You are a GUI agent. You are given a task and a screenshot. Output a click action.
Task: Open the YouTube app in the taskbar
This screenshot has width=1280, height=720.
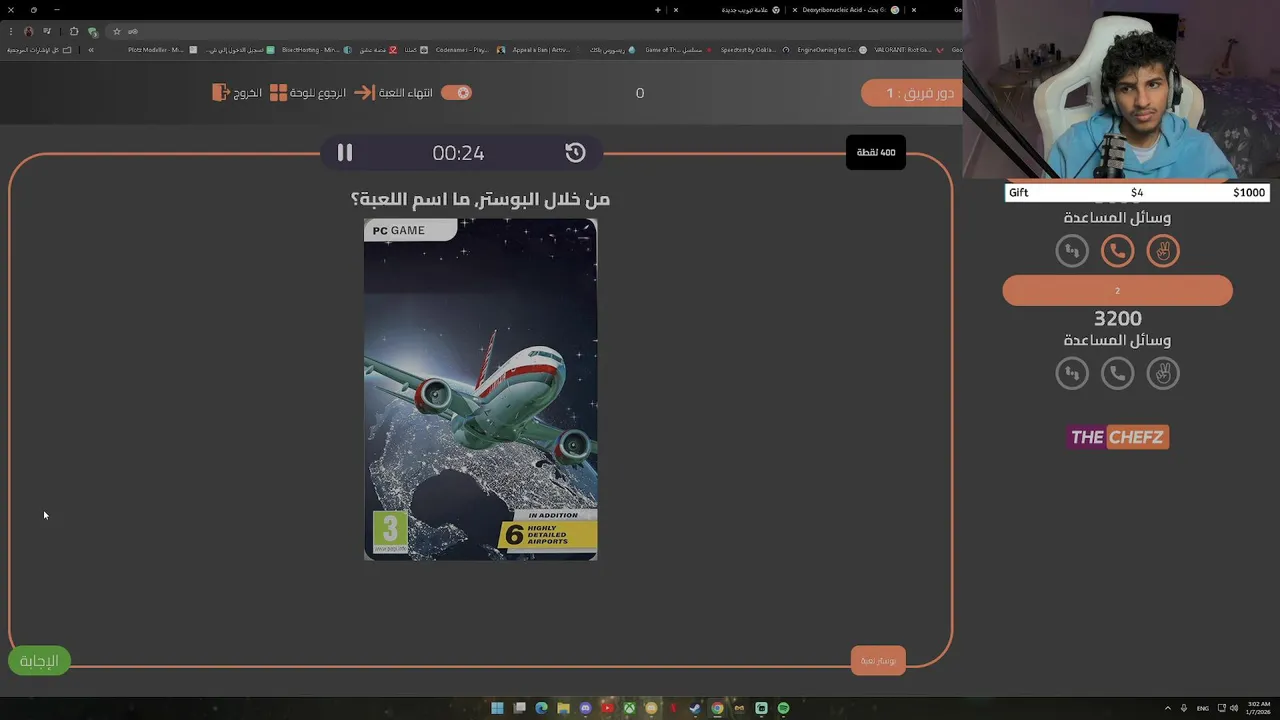pyautogui.click(x=607, y=708)
